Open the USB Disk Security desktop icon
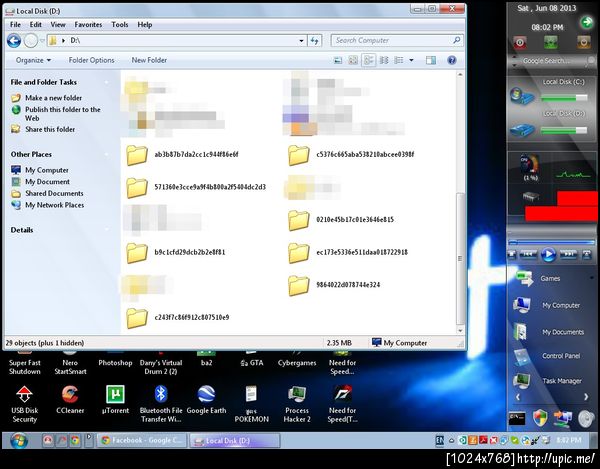 click(24, 404)
